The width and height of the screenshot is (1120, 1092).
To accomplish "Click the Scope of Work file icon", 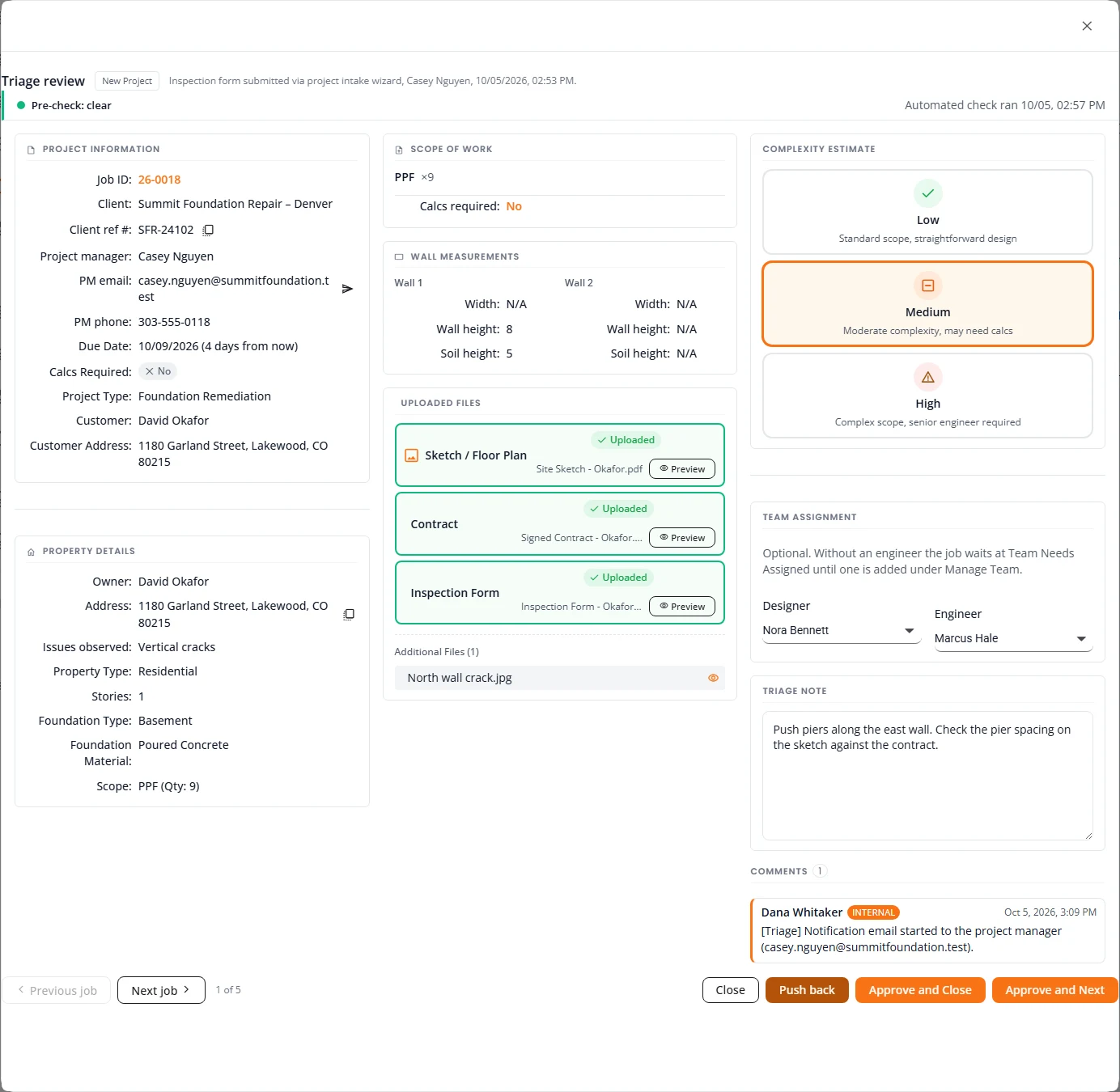I will tap(398, 150).
